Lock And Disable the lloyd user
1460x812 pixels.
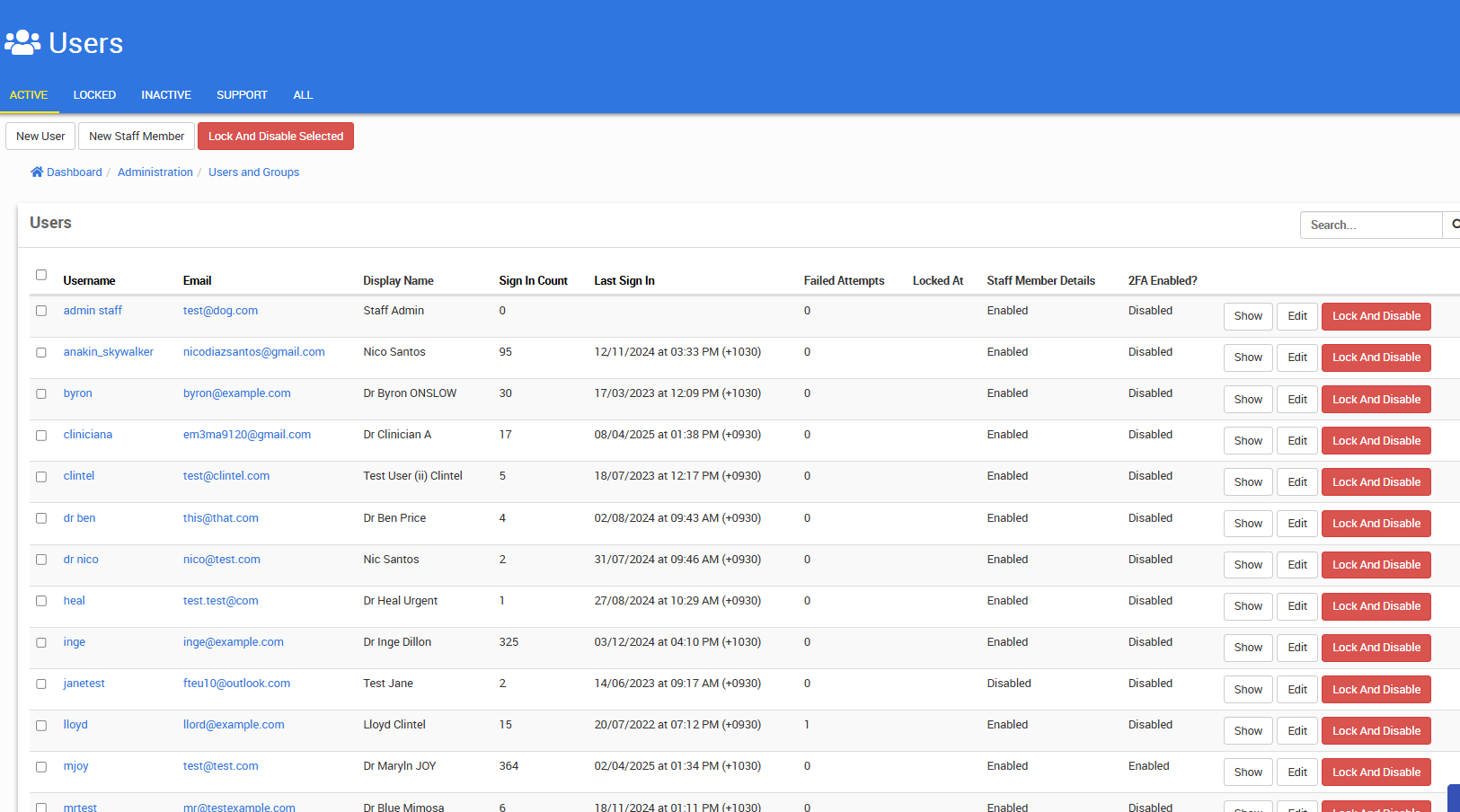click(1376, 731)
